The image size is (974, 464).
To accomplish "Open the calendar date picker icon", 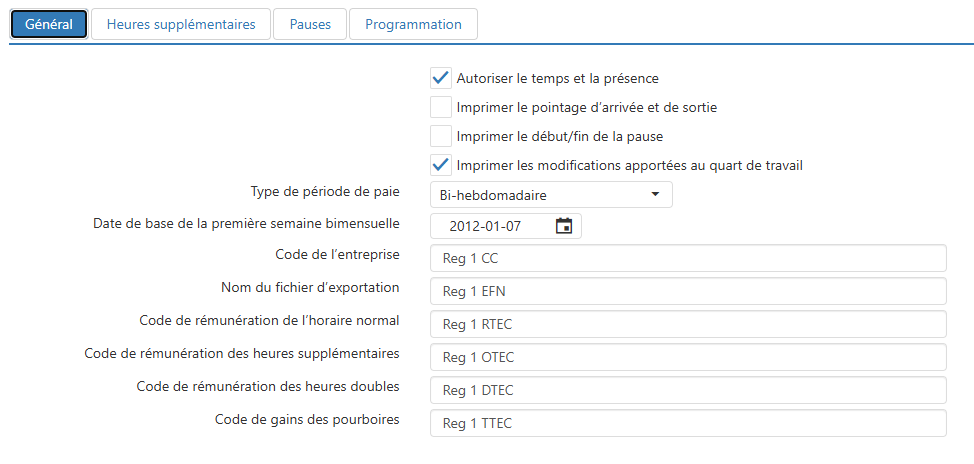I will coord(563,226).
